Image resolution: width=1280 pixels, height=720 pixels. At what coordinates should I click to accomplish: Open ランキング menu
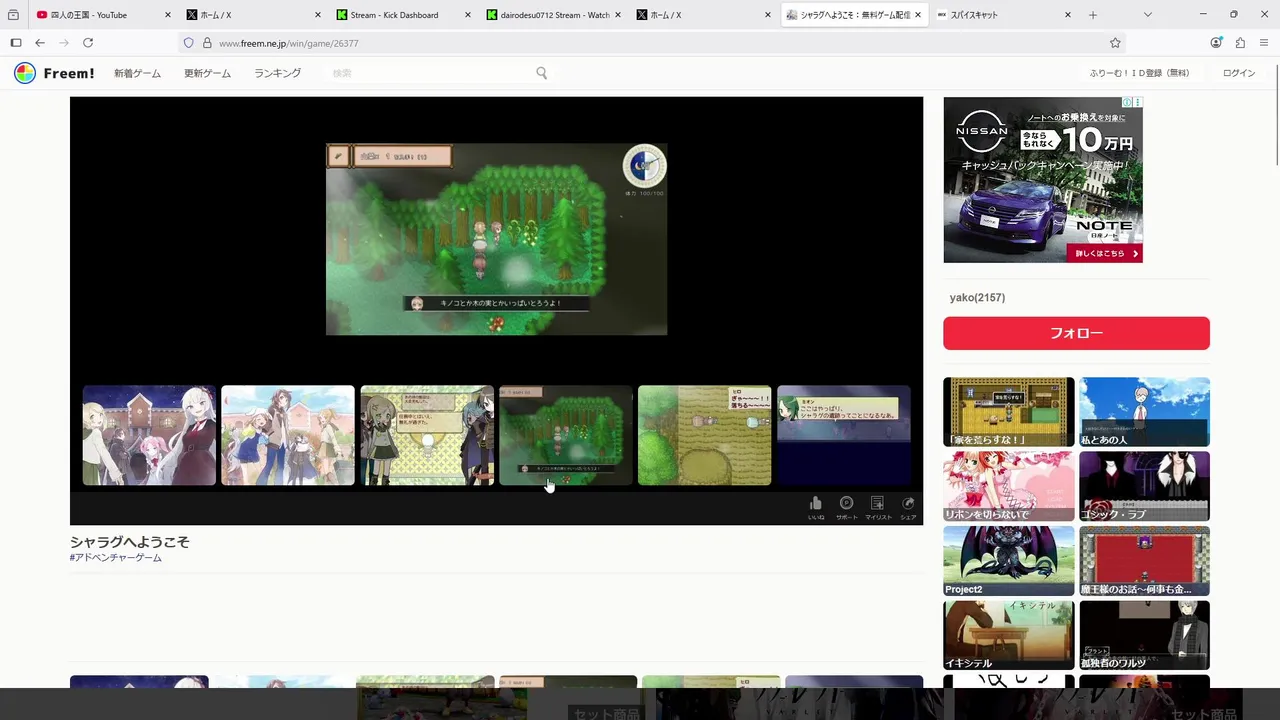coord(277,74)
